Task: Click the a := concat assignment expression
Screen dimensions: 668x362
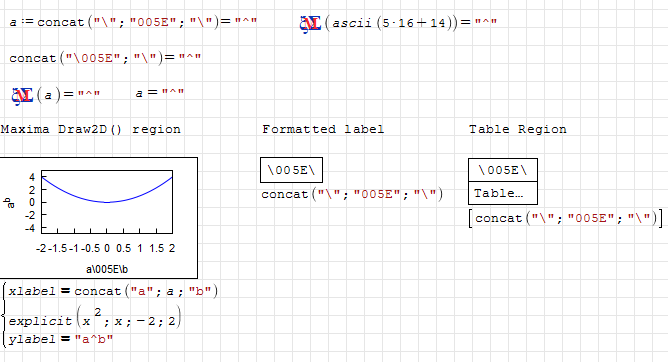Action: click(133, 22)
